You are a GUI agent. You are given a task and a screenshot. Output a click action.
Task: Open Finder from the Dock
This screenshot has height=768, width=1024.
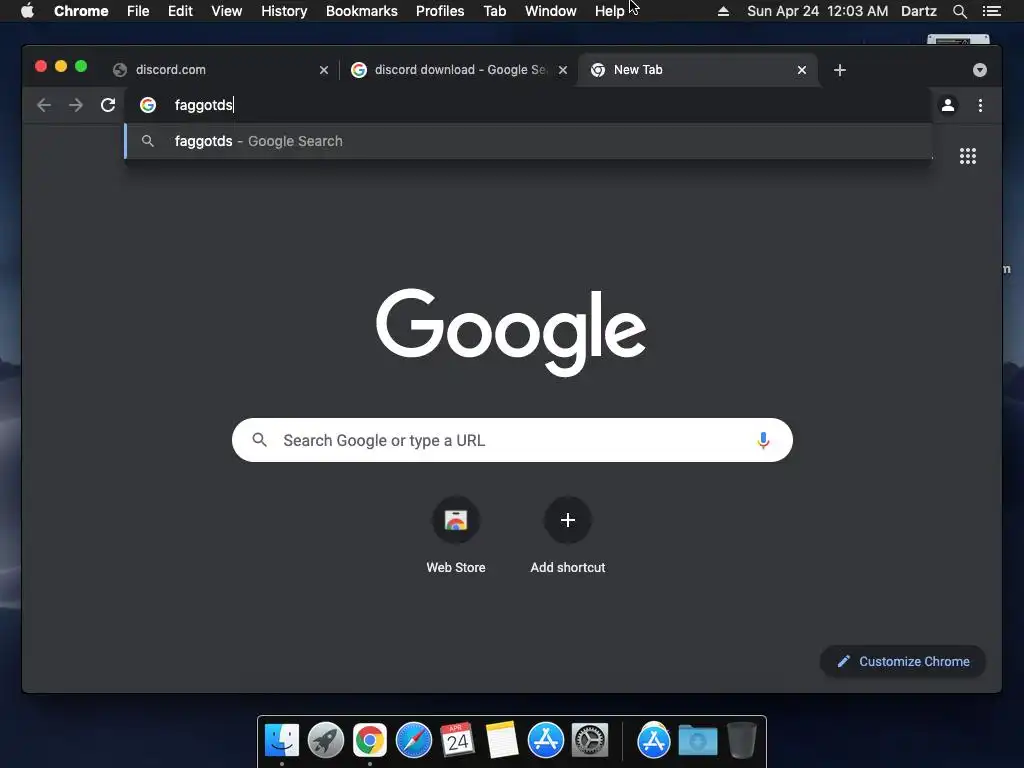[x=282, y=740]
